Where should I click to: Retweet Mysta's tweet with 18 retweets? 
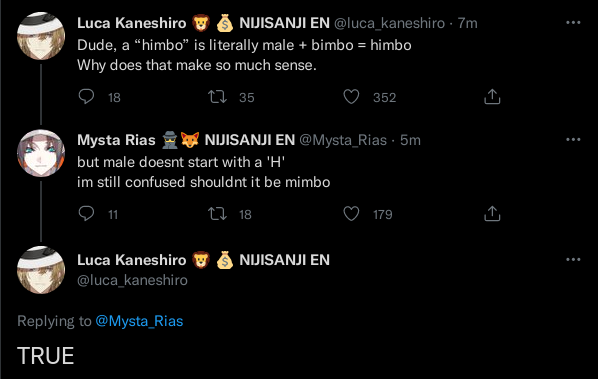[x=217, y=214]
